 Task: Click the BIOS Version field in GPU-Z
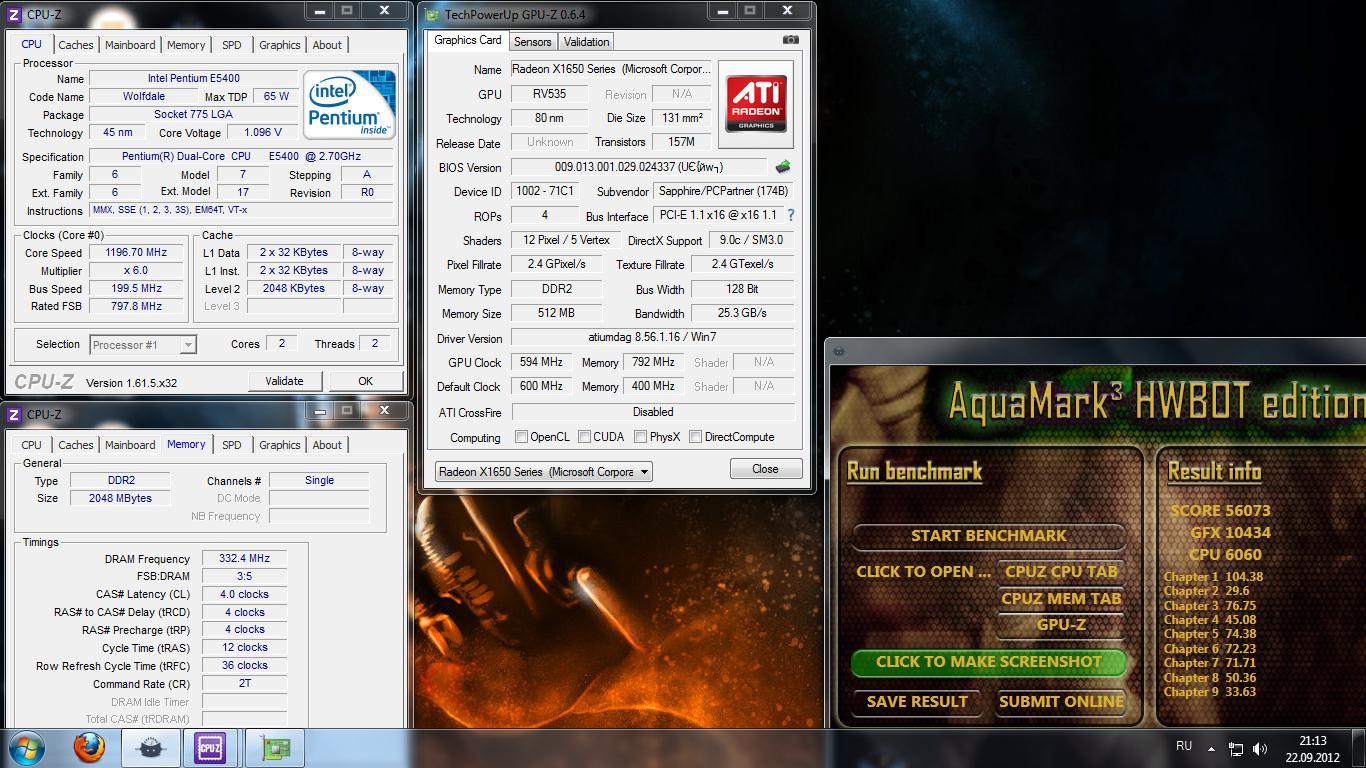click(639, 167)
